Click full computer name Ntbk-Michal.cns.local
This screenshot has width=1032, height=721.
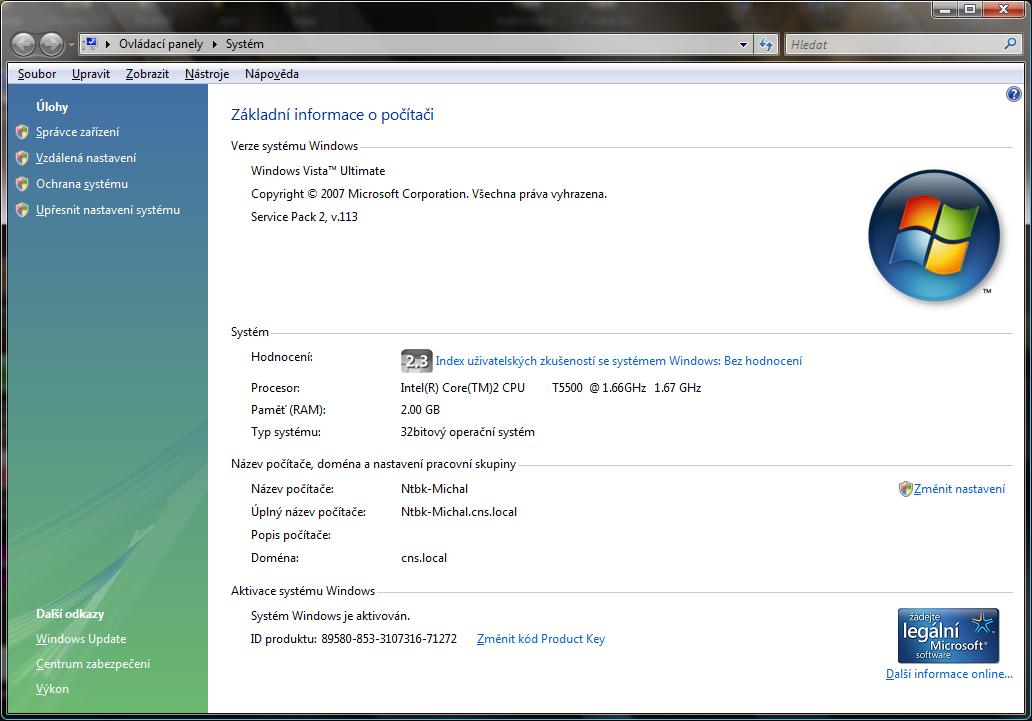pyautogui.click(x=459, y=512)
